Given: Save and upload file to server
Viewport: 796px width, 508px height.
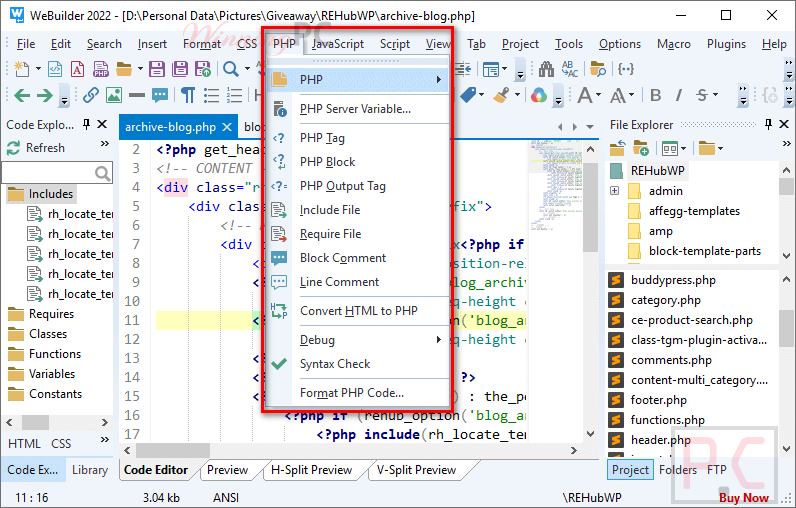Looking at the screenshot, I should [203, 69].
